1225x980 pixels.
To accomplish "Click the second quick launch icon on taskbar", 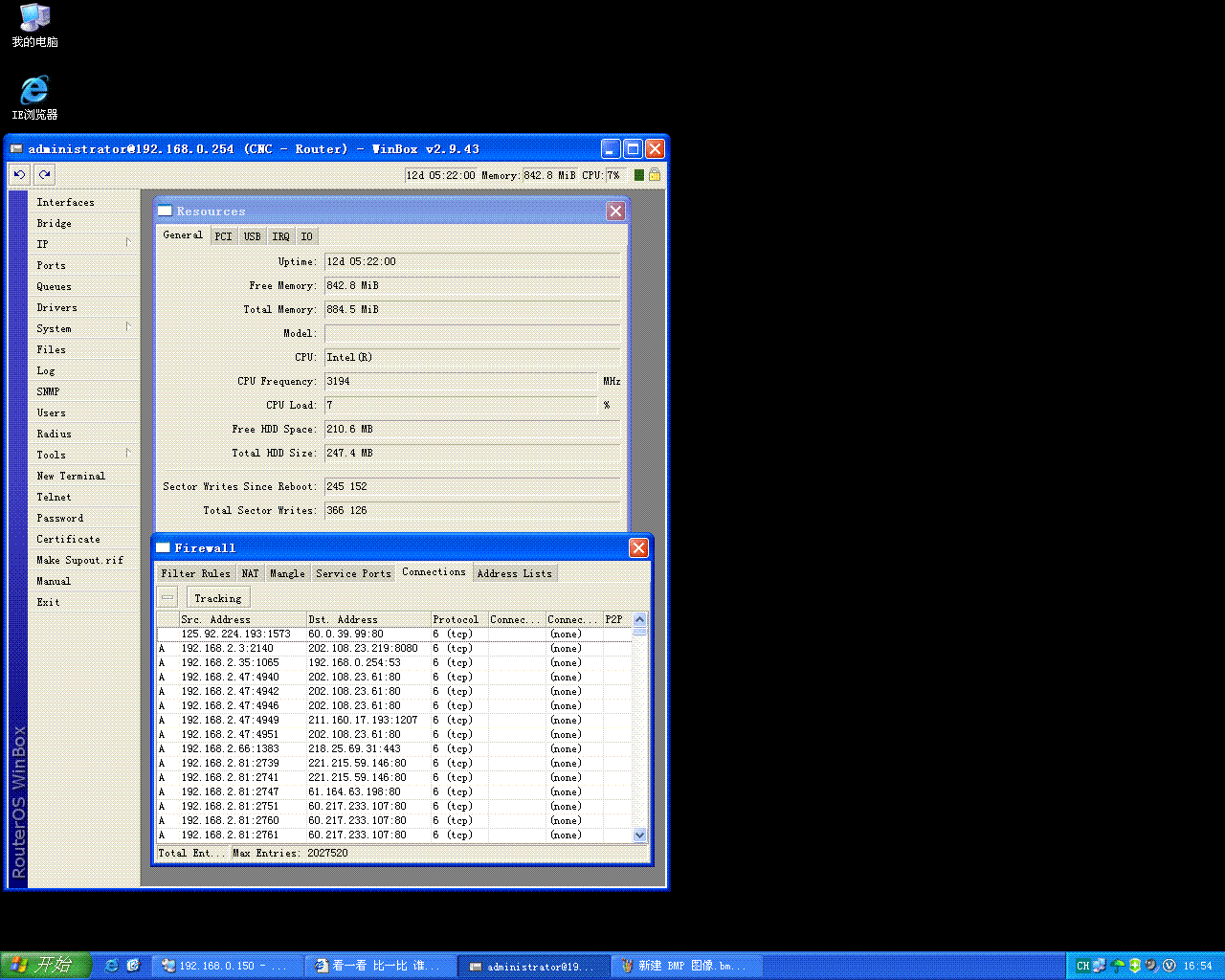I will click(134, 966).
